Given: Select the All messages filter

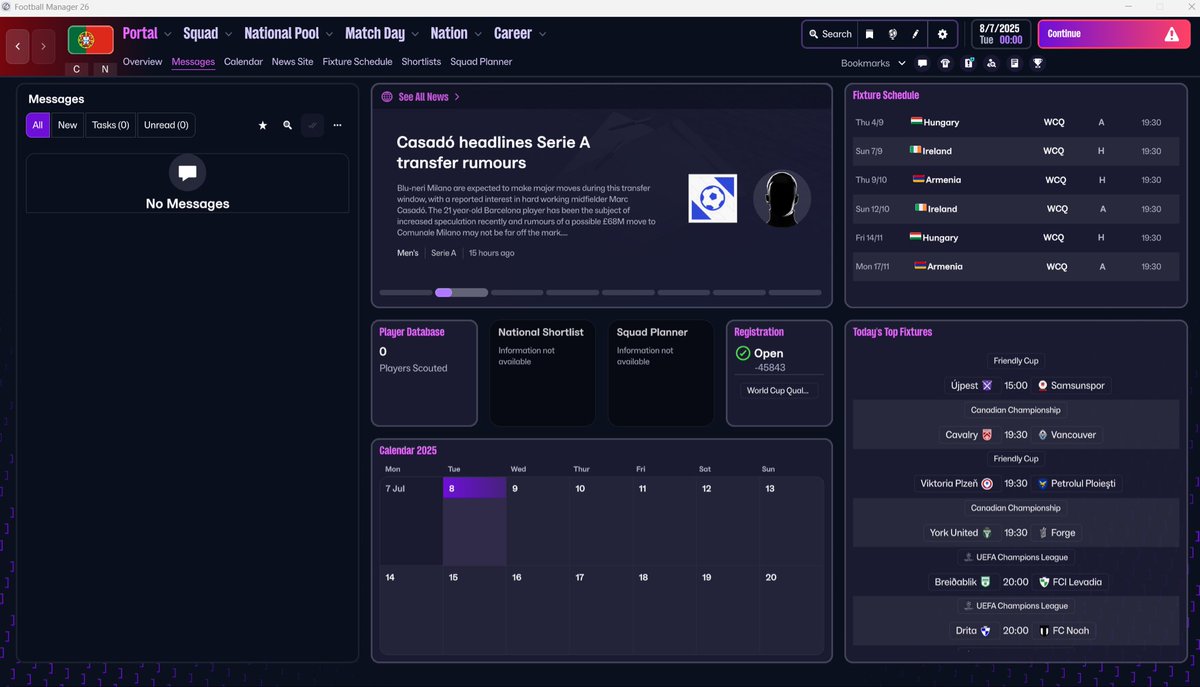Looking at the screenshot, I should (x=38, y=125).
